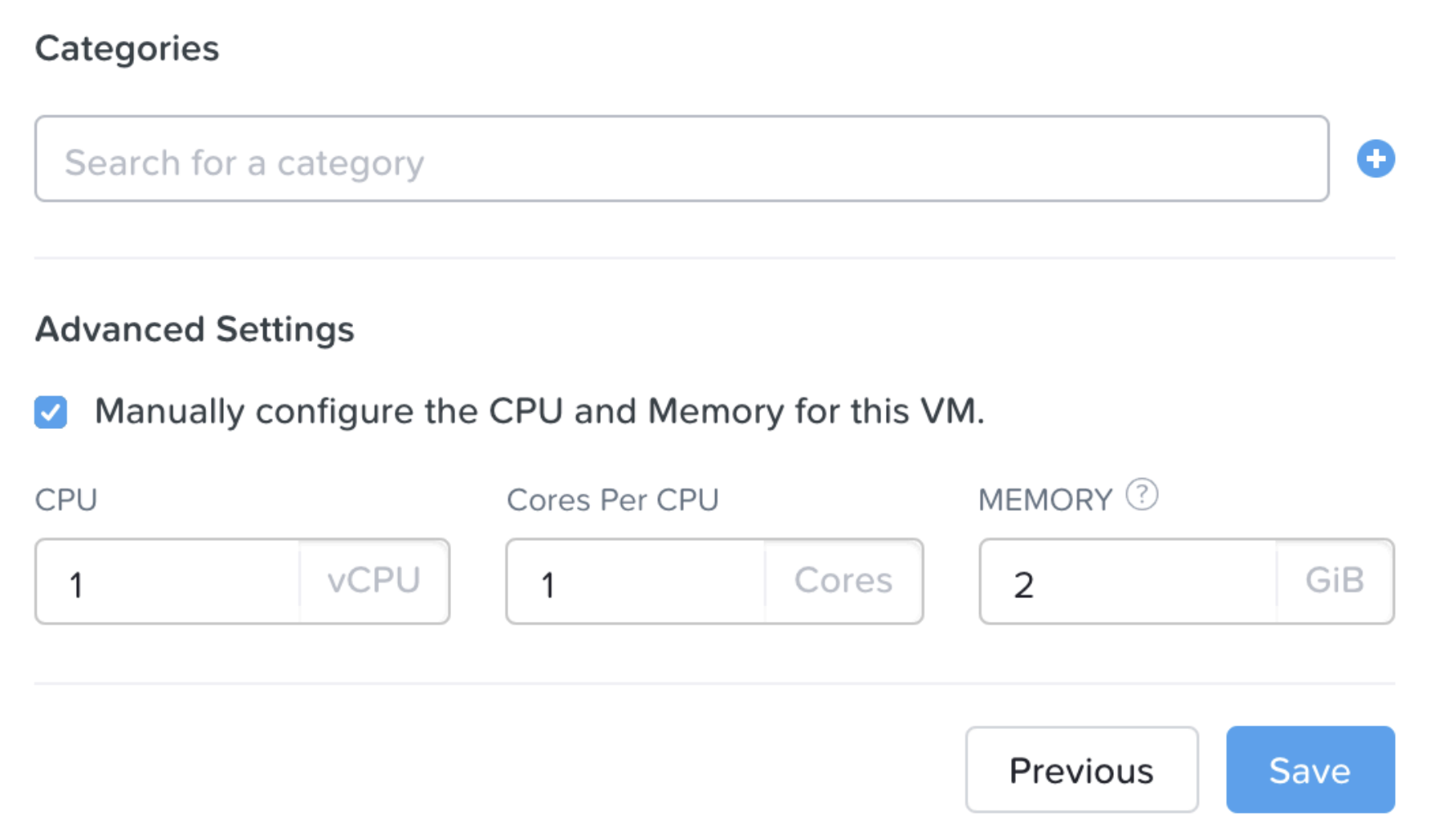Click the CPU field label

pos(66,500)
